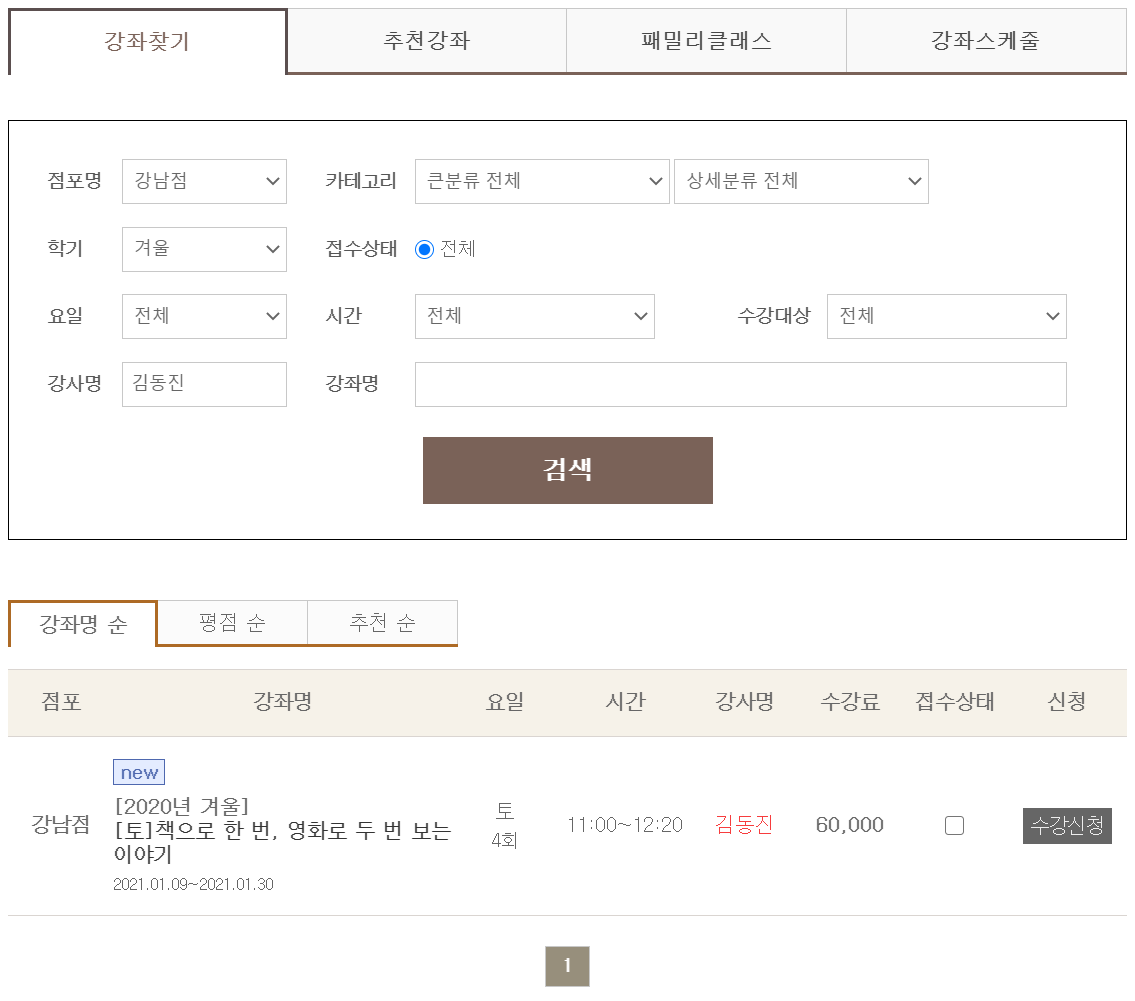Expand the 수강대상 audience dropdown
Viewport: 1135px width, 1001px height.
tap(946, 316)
